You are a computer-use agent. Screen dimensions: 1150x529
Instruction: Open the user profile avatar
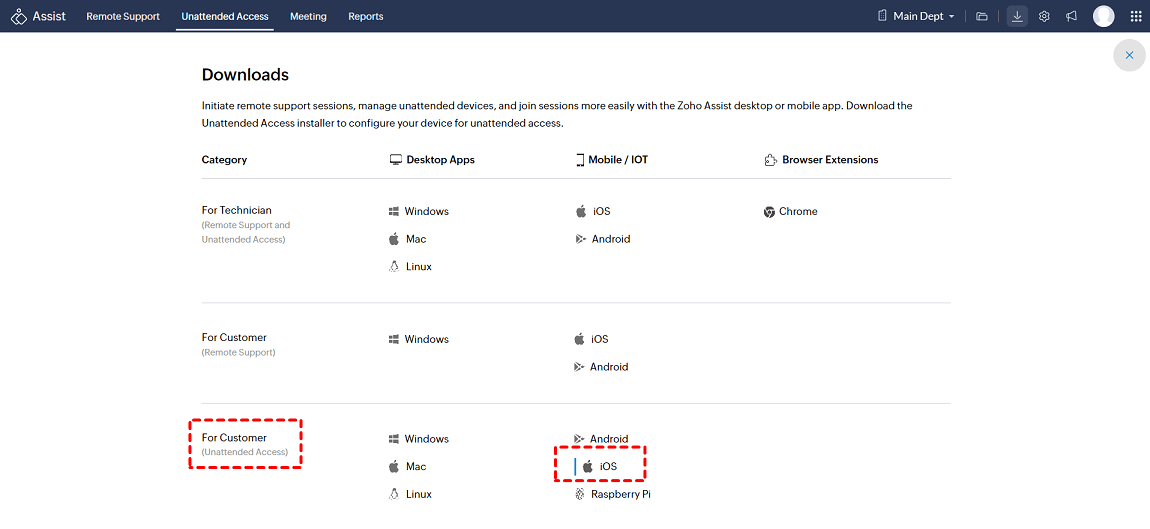pos(1103,16)
